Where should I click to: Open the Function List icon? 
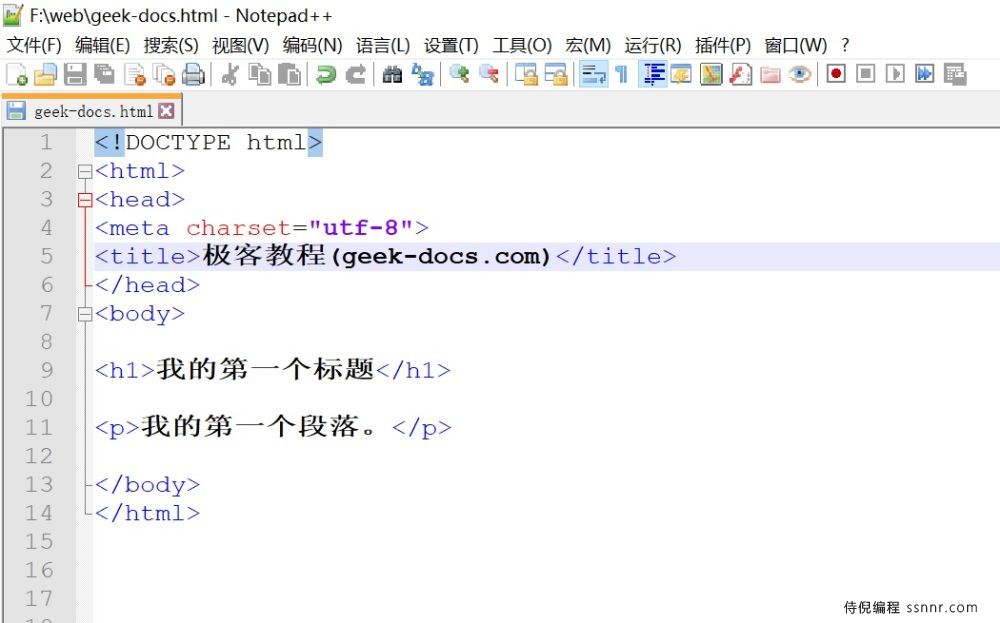[x=740, y=75]
